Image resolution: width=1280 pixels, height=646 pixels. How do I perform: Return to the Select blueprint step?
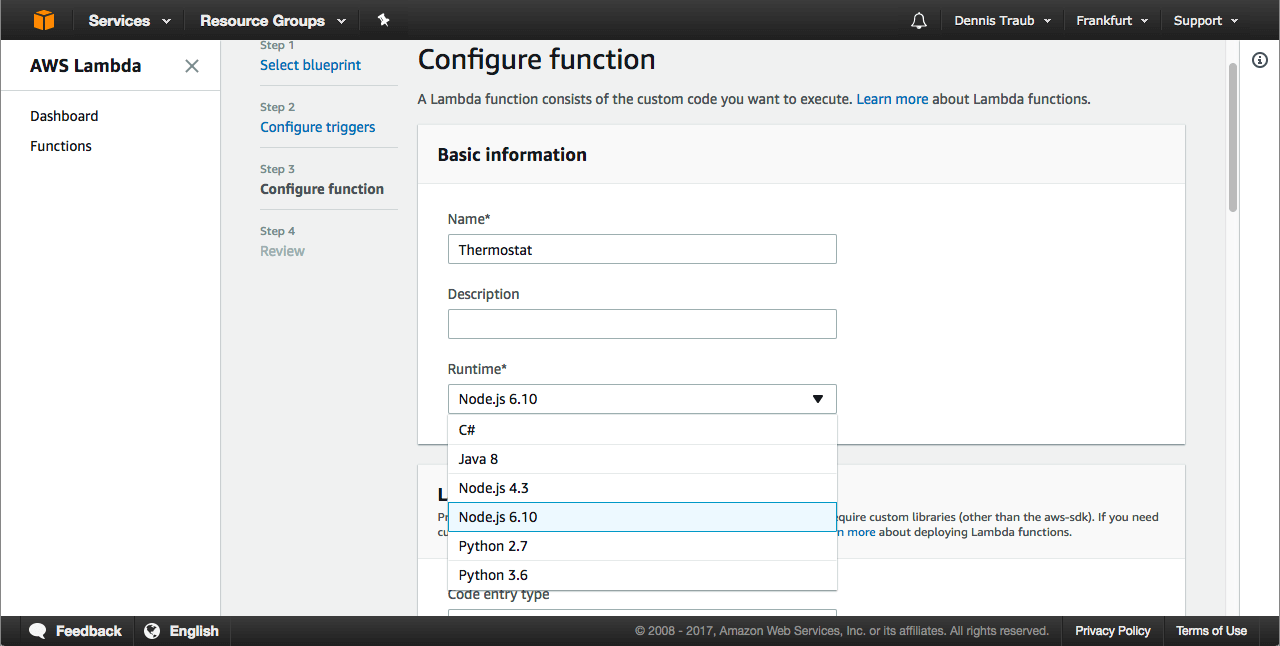point(310,65)
